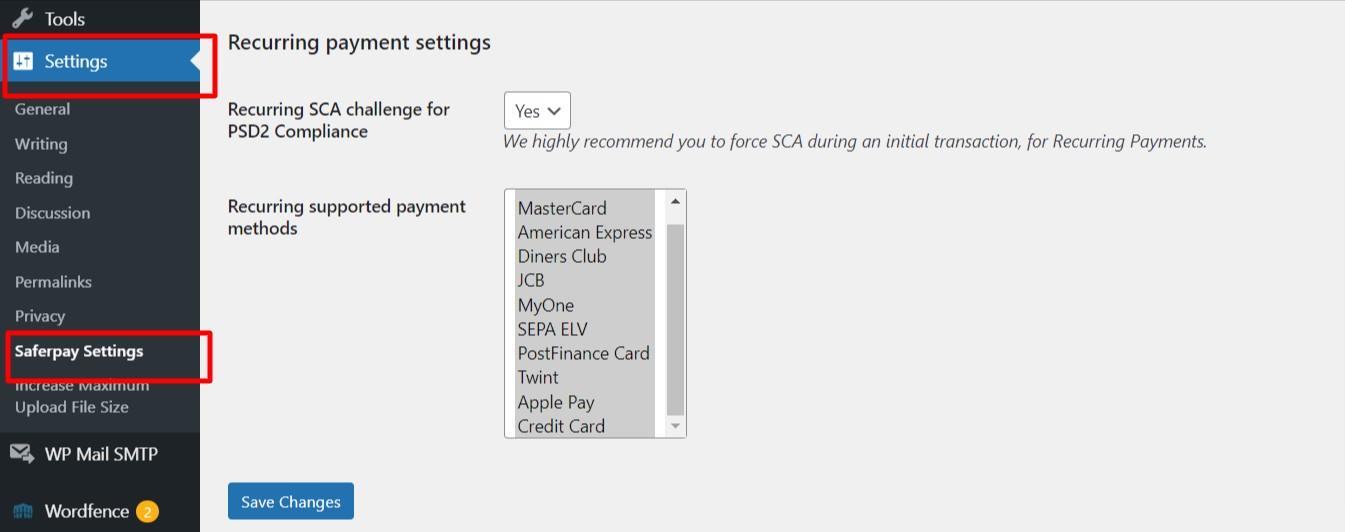The width and height of the screenshot is (1345, 532).
Task: Choose Apple Pay from the list
Action: tap(556, 402)
